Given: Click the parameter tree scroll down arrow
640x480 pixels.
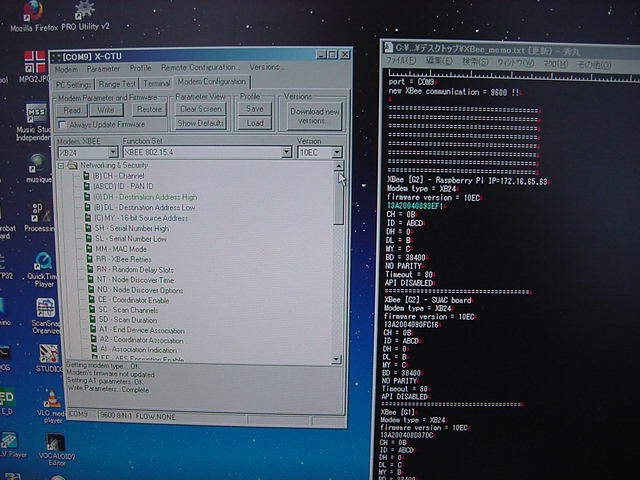Looking at the screenshot, I should pos(337,359).
